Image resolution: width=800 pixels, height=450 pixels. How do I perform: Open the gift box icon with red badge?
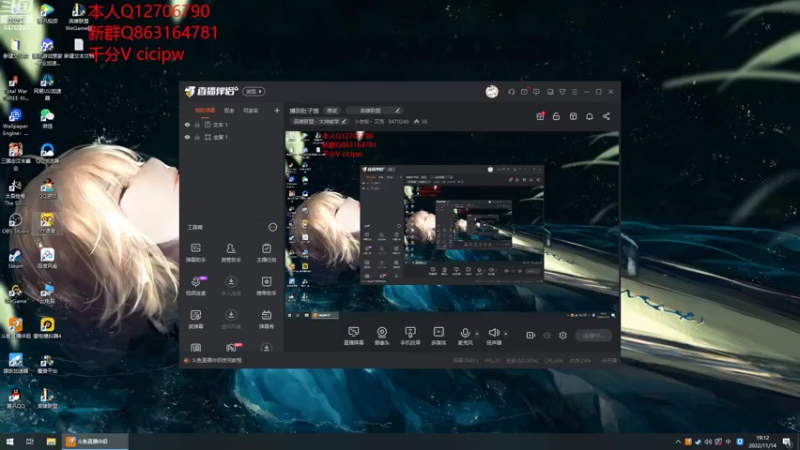click(x=540, y=116)
